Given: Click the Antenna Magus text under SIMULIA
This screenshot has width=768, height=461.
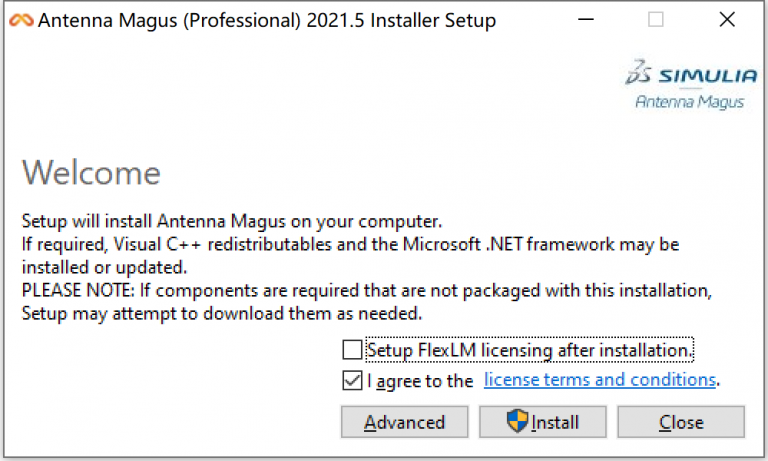Looking at the screenshot, I should click(689, 101).
